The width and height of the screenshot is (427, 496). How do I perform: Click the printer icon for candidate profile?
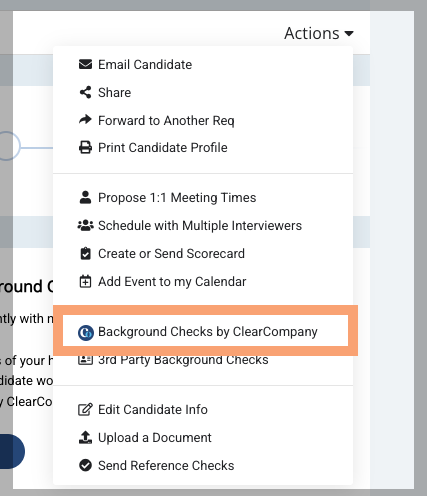(85, 147)
